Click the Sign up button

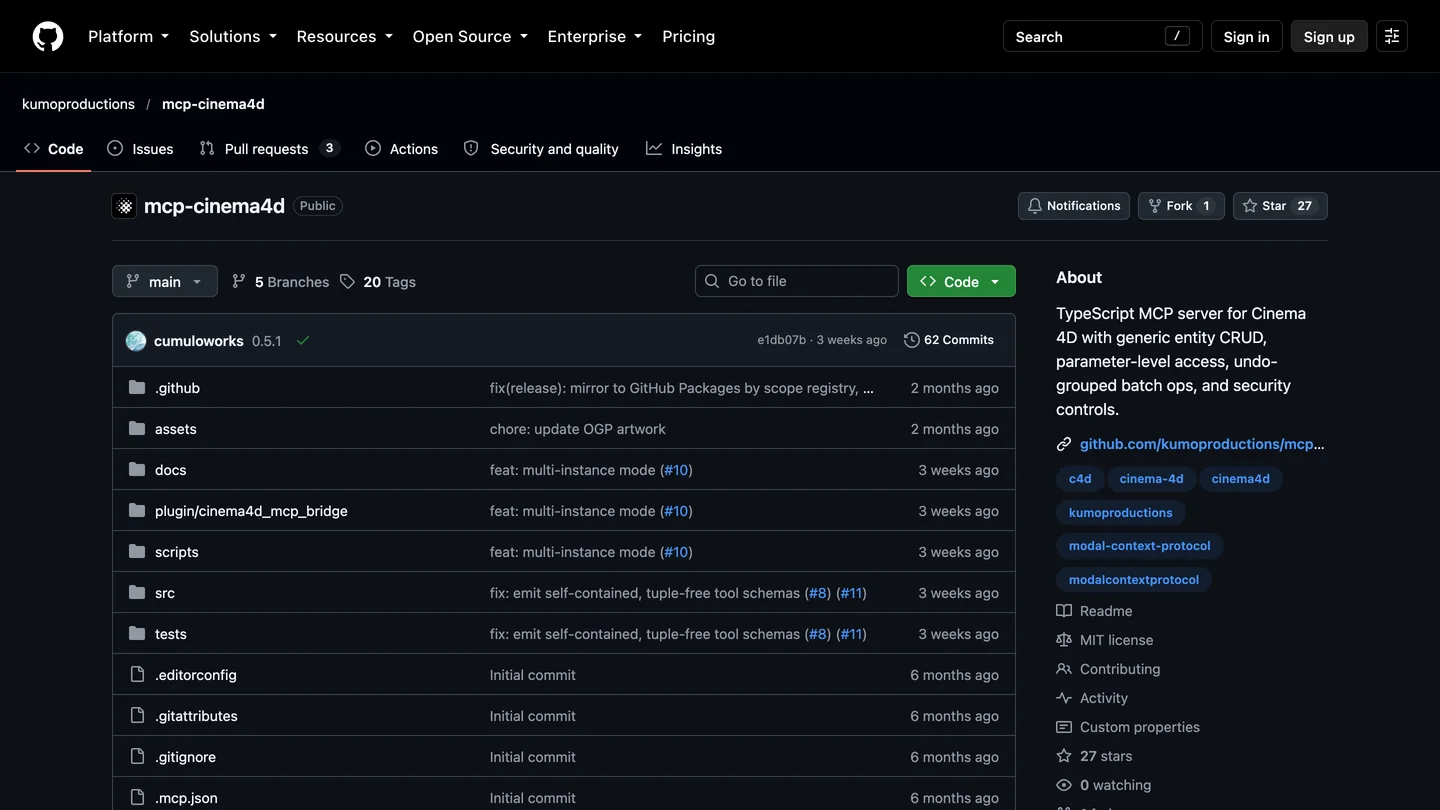[1329, 36]
